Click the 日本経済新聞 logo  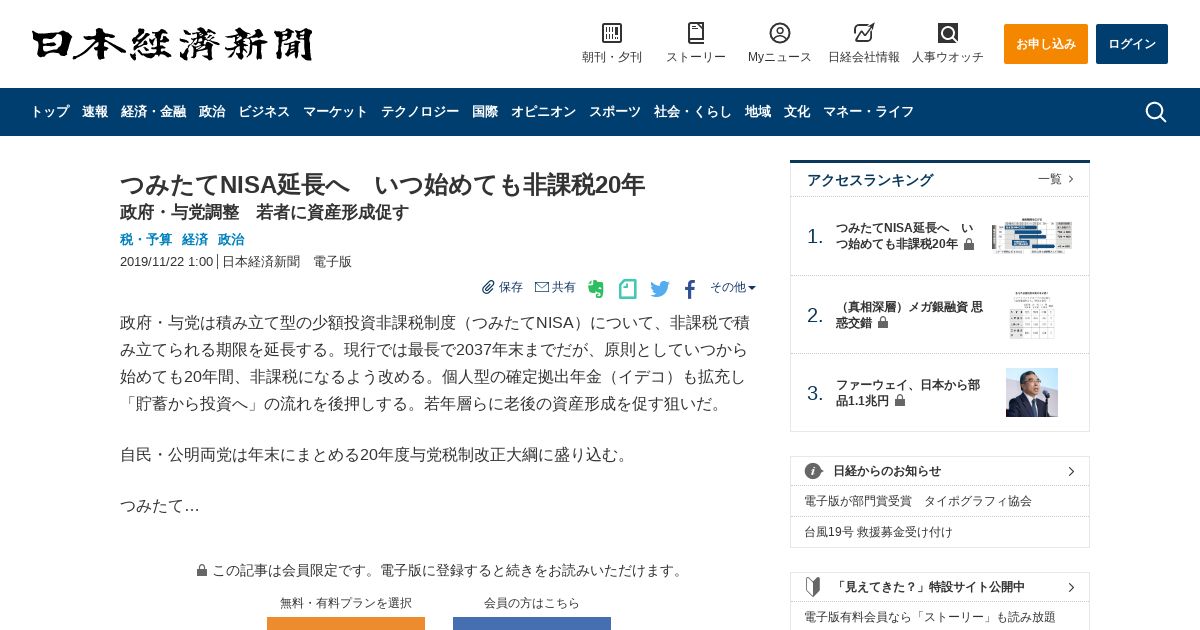coord(172,44)
